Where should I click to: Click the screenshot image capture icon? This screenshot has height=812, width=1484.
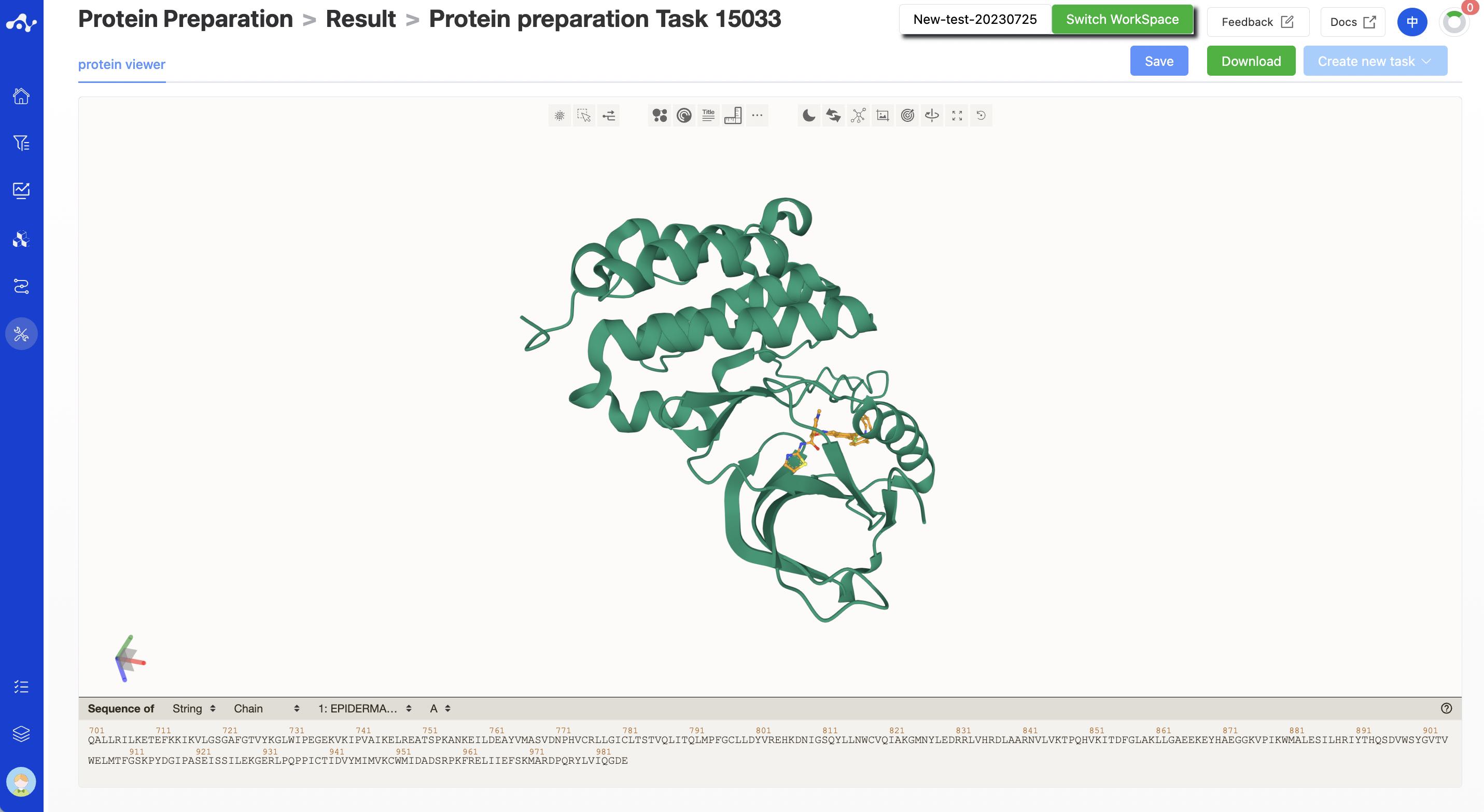pyautogui.click(x=883, y=116)
